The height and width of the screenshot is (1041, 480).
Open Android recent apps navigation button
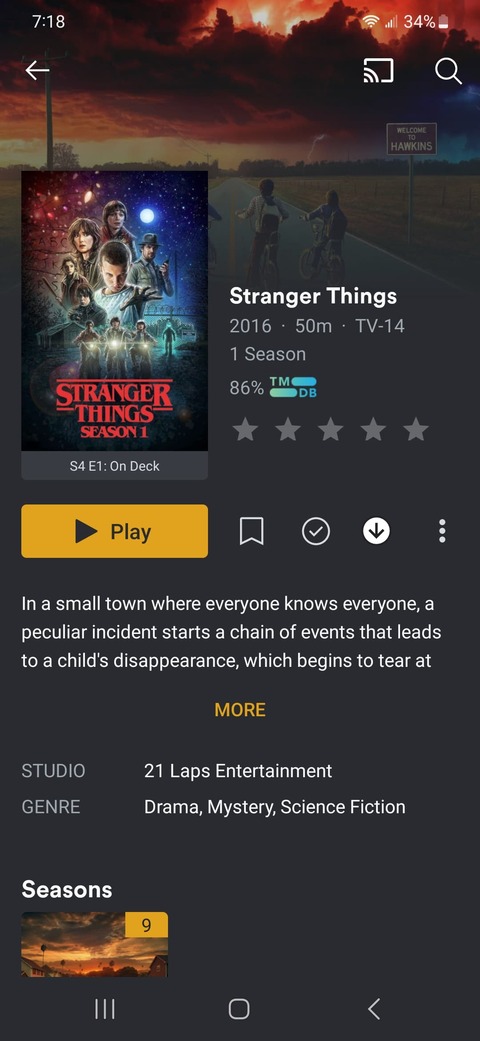click(x=104, y=1009)
